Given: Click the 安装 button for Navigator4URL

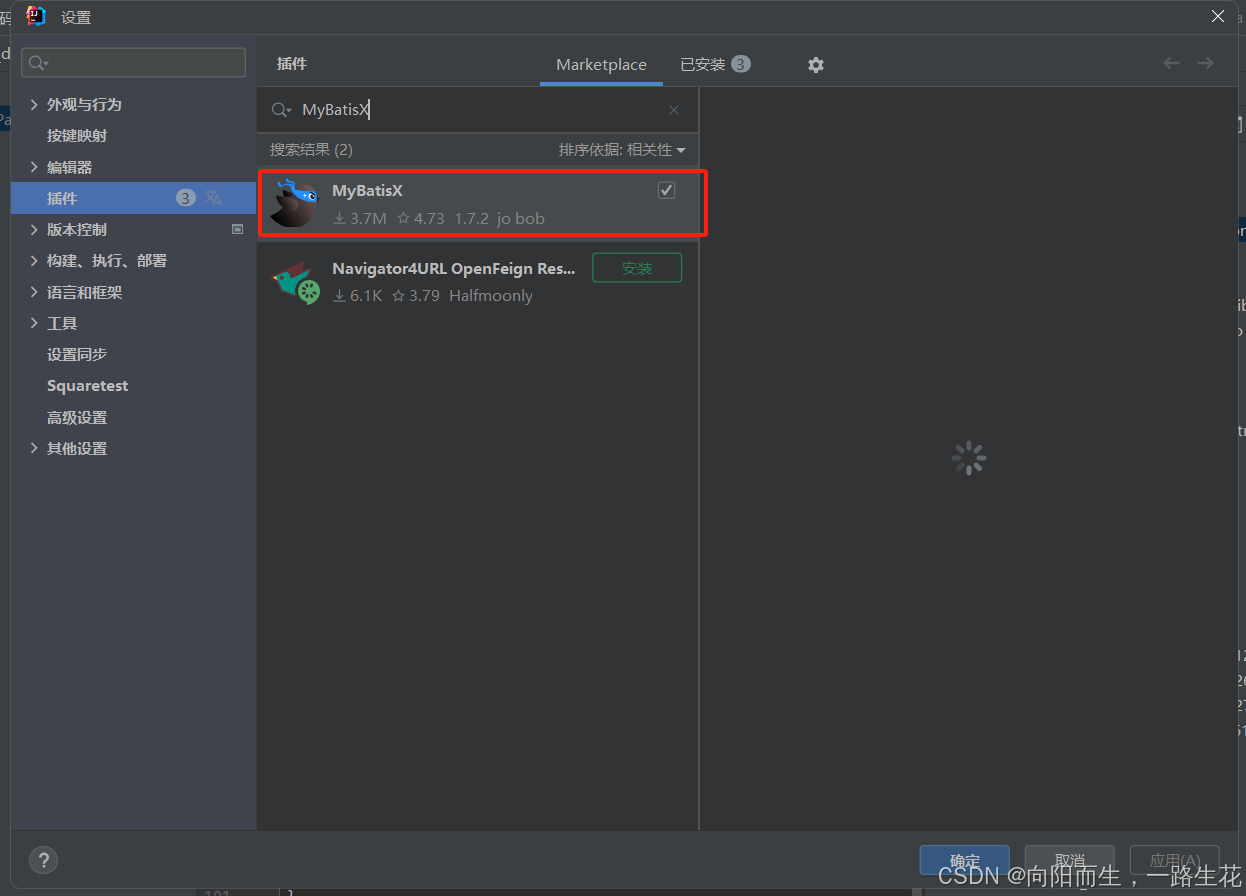Looking at the screenshot, I should (x=637, y=268).
